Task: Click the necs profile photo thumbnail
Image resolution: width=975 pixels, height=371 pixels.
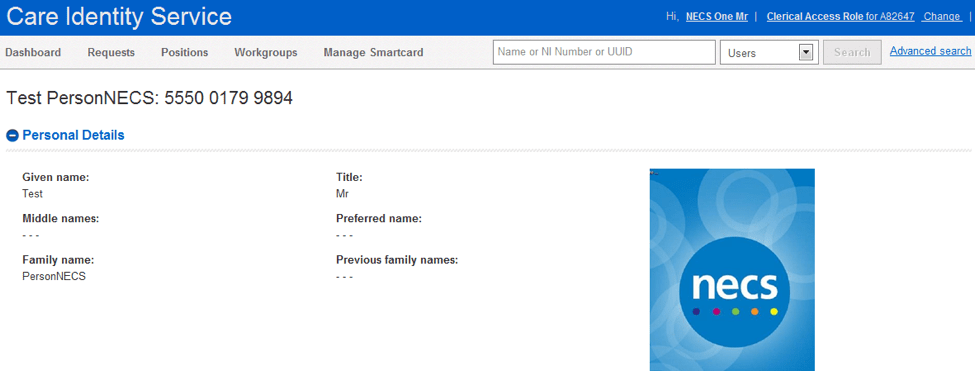Action: pyautogui.click(x=732, y=270)
